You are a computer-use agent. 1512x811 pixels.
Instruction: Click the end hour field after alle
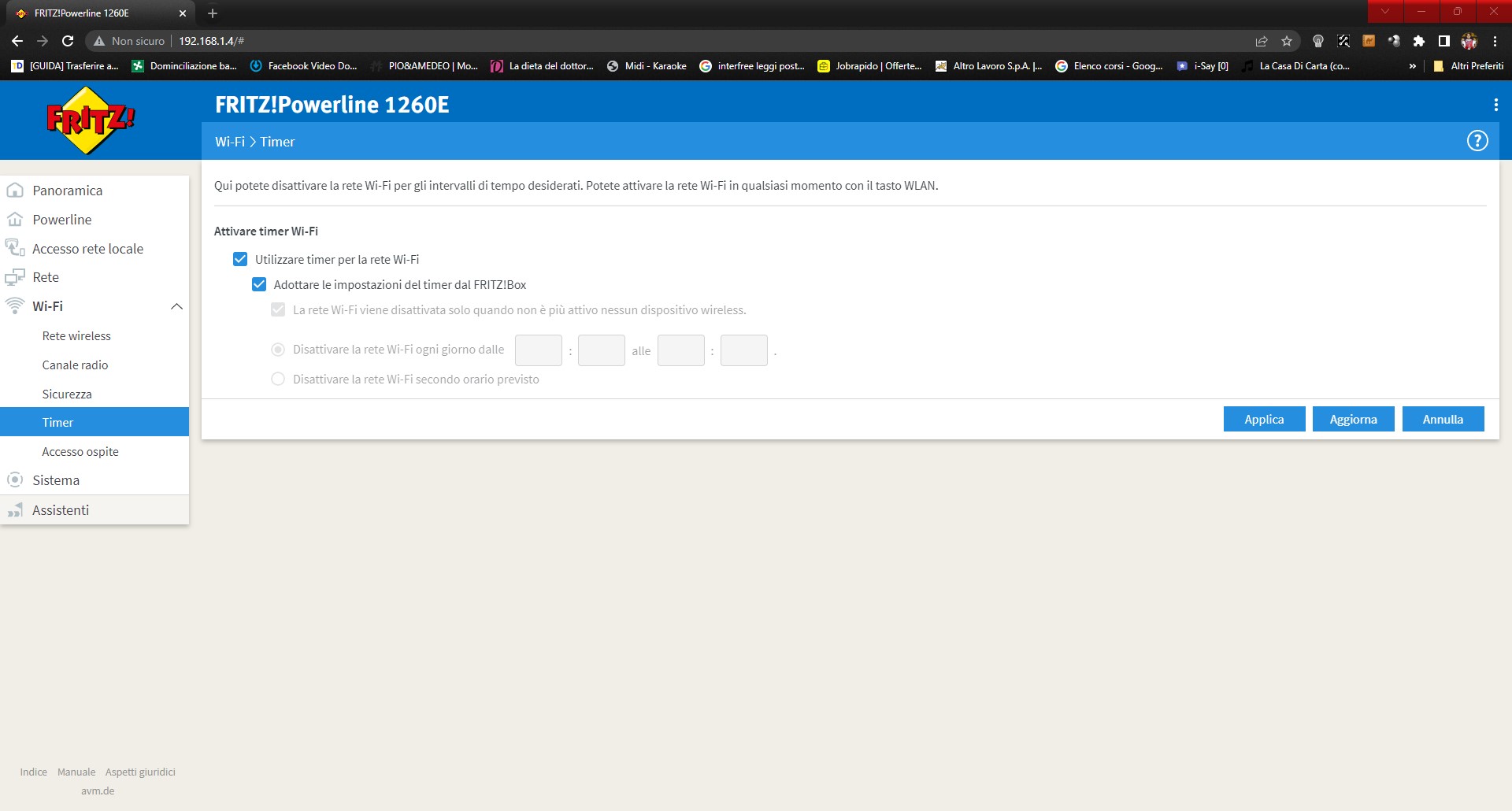tap(681, 350)
